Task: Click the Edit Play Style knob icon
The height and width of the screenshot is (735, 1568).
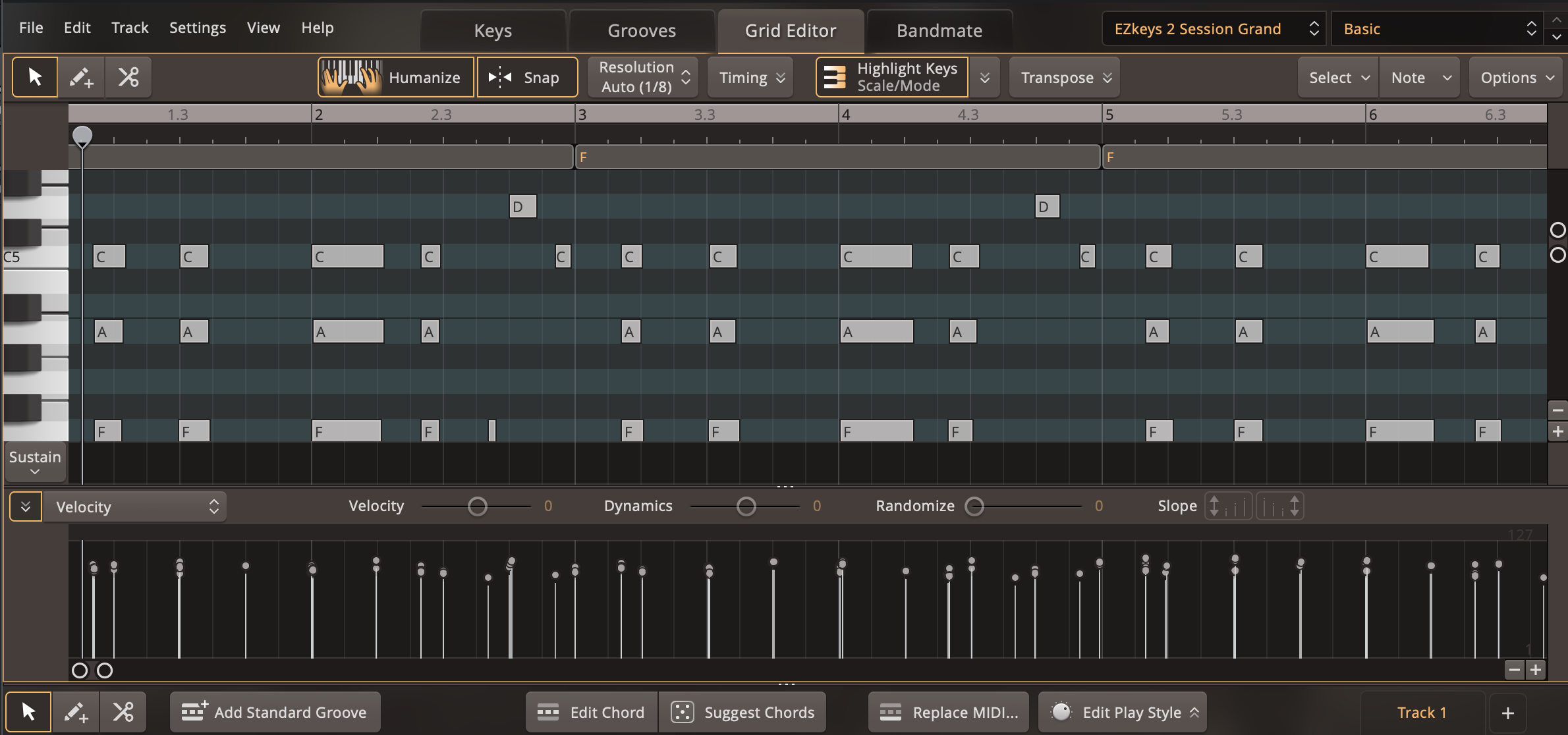Action: 1062,712
